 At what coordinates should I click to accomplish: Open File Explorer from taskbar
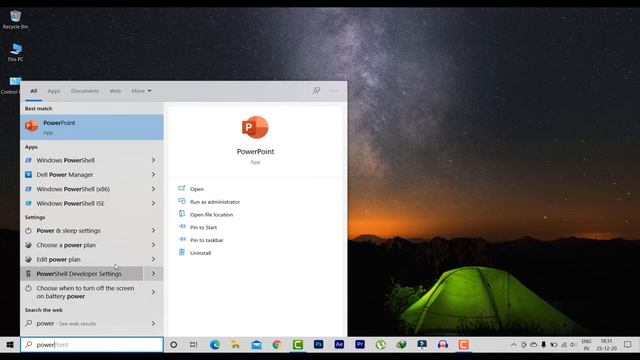click(x=236, y=345)
